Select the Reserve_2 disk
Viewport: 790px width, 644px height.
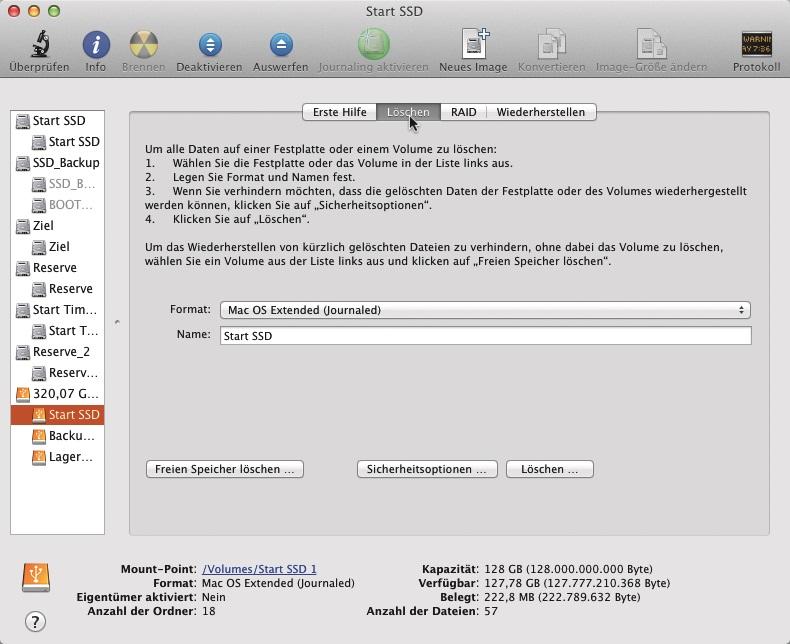[x=57, y=352]
